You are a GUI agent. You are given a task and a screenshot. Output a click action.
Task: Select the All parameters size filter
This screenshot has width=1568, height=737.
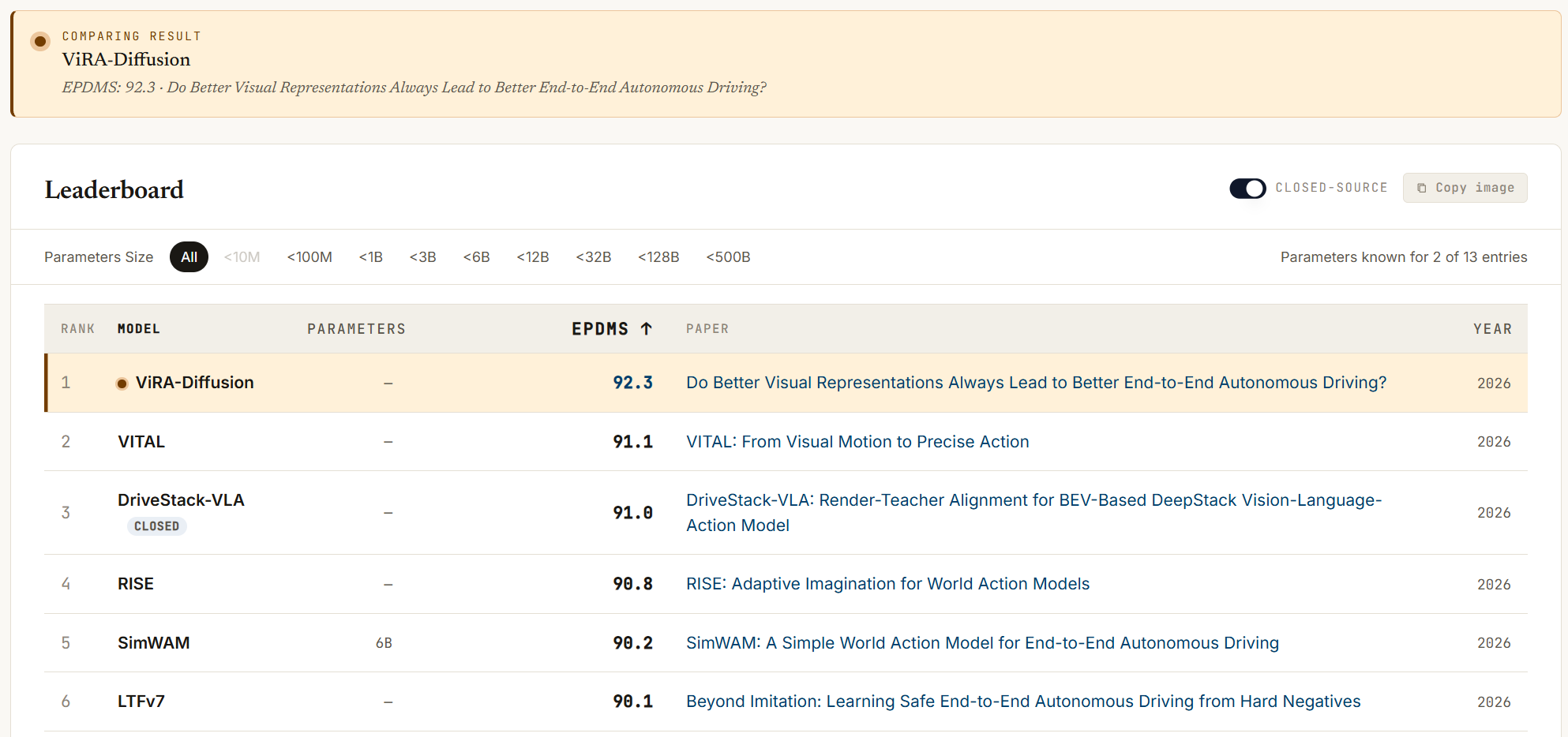tap(189, 257)
